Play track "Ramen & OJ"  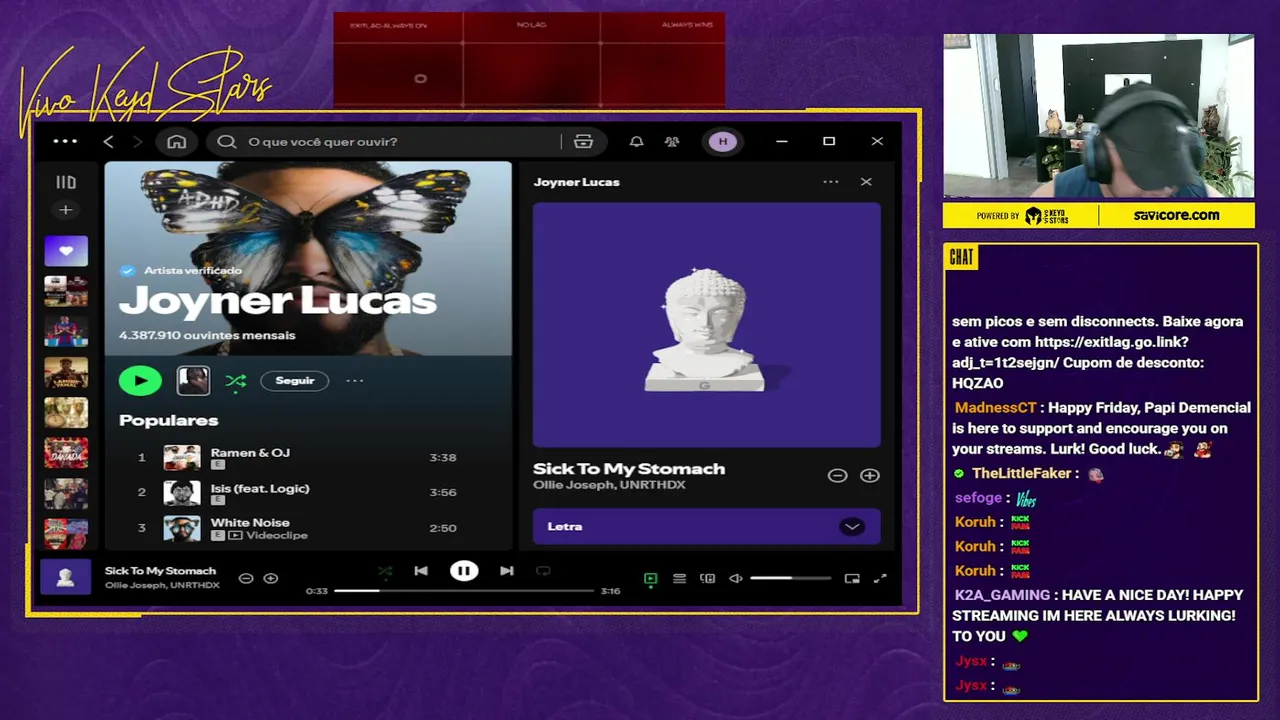[x=250, y=452]
